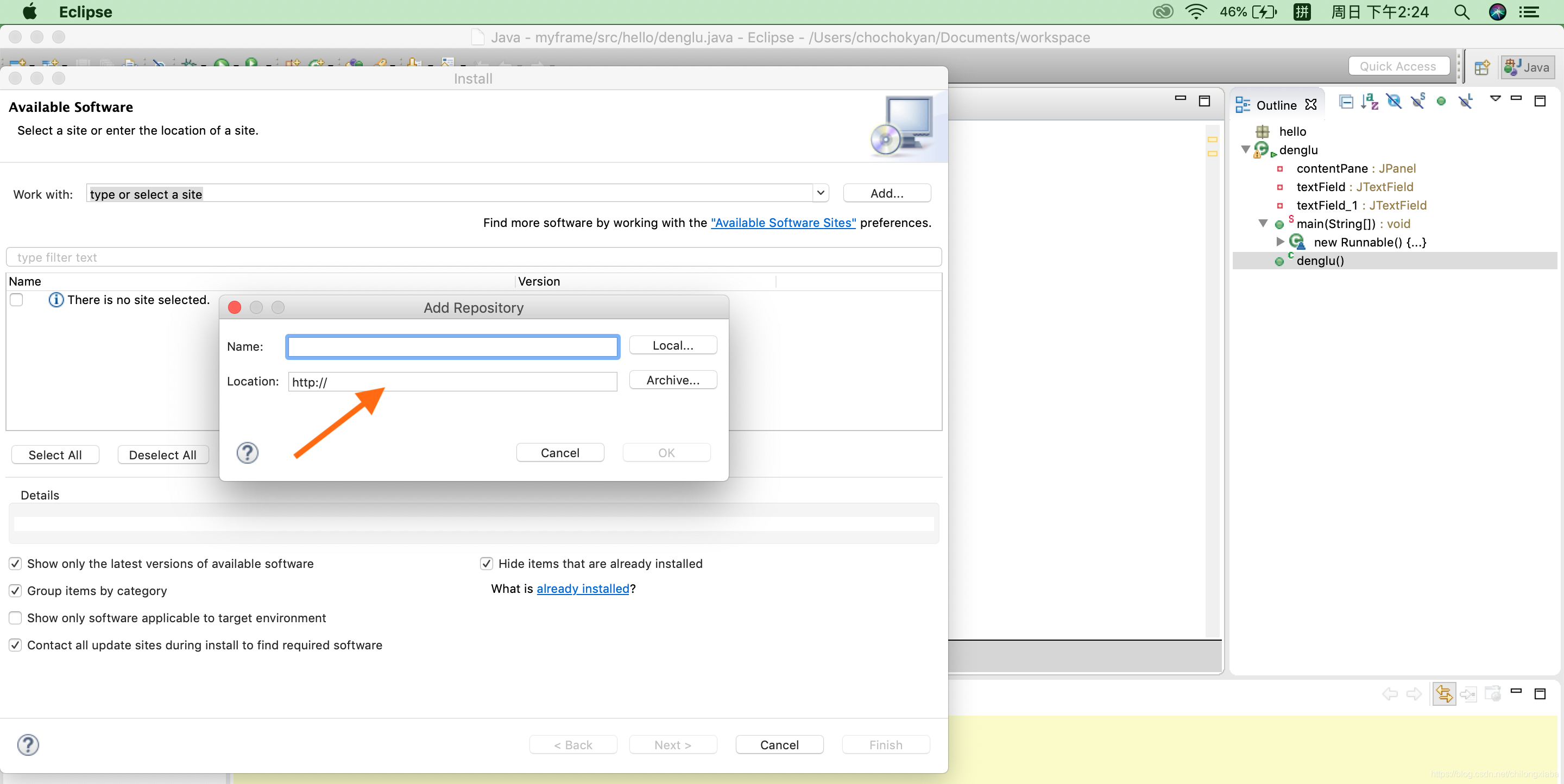The height and width of the screenshot is (784, 1564).
Task: Open Notification Center list icon
Action: pos(1529,12)
